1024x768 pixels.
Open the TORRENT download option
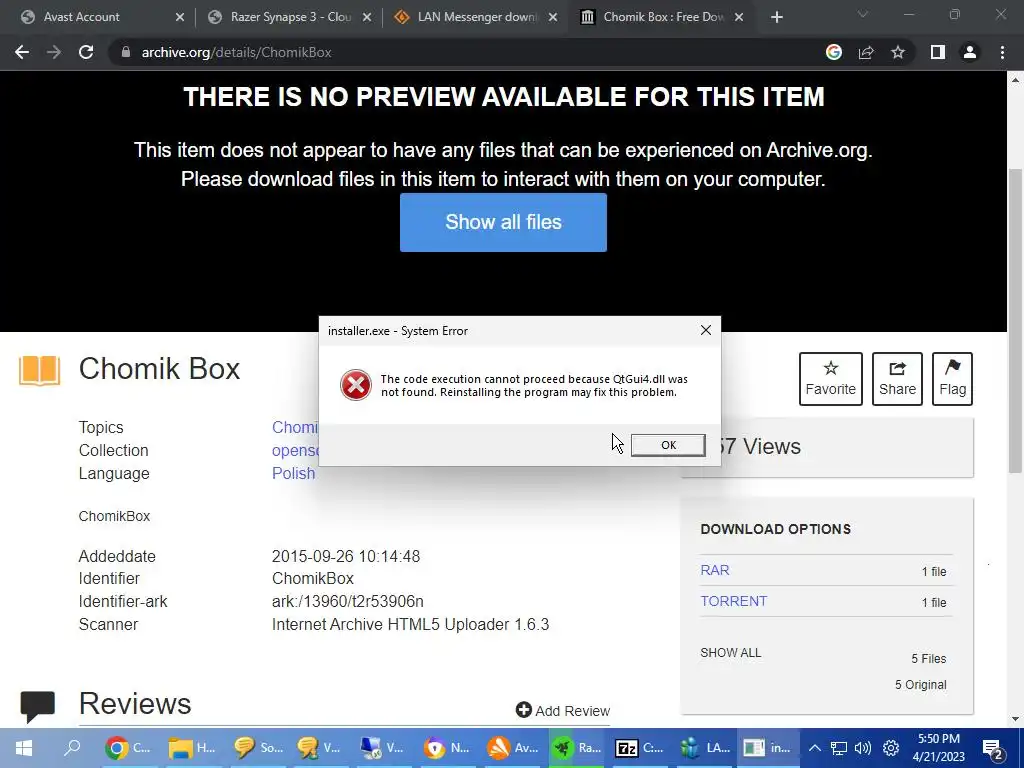(x=733, y=601)
